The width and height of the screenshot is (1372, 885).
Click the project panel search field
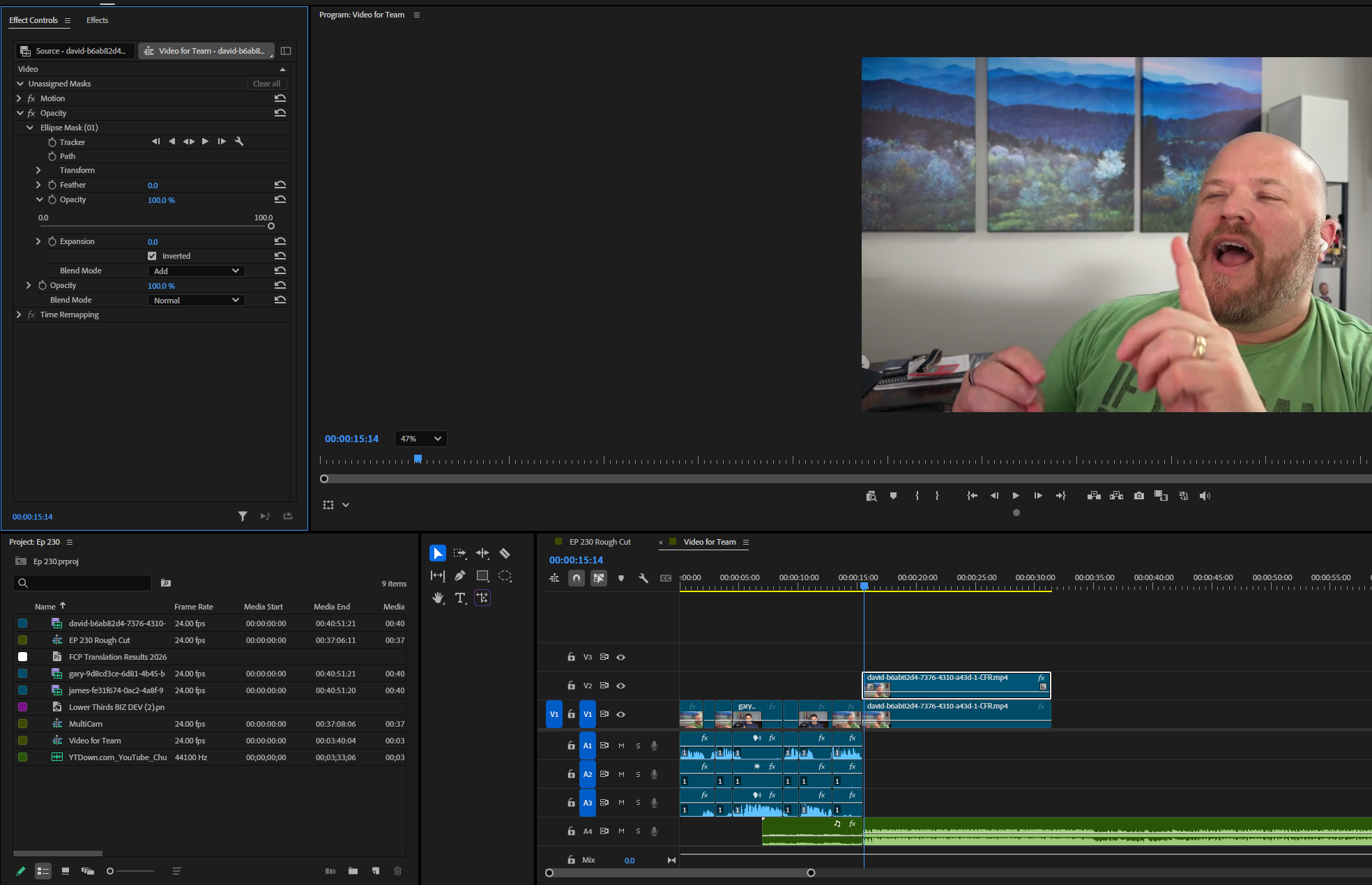click(82, 583)
